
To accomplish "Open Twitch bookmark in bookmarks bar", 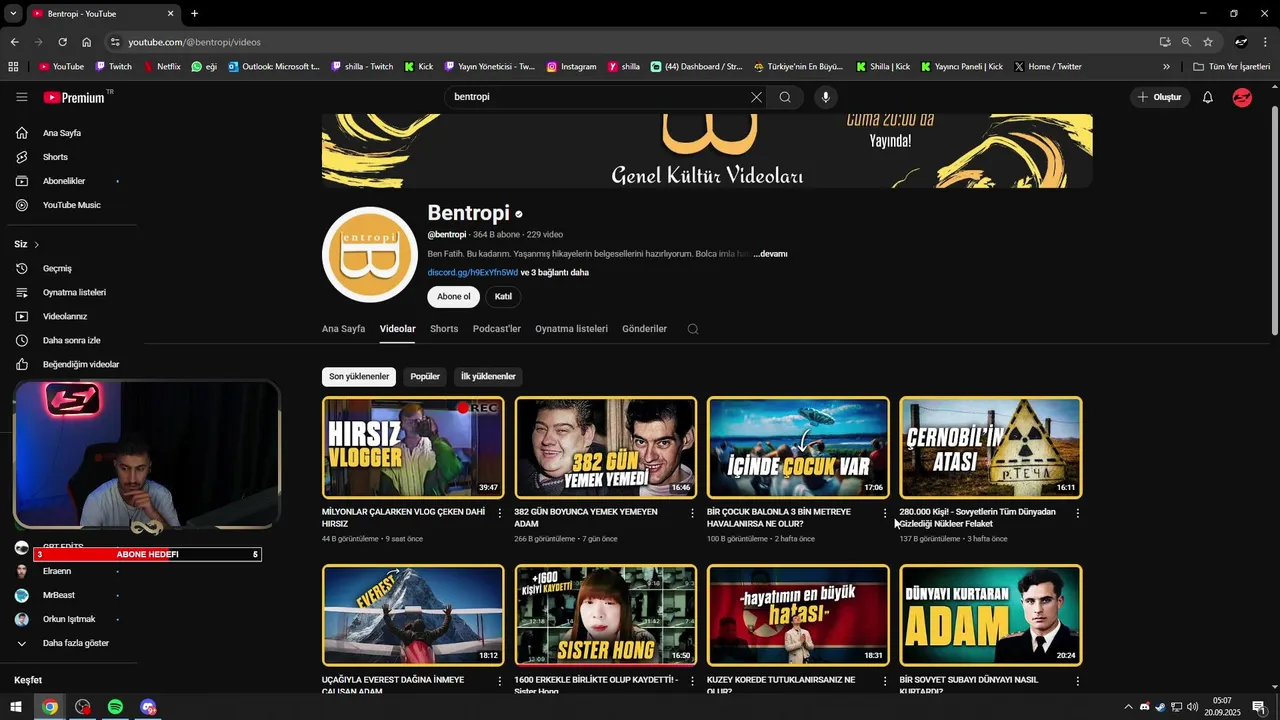I will pos(113,67).
